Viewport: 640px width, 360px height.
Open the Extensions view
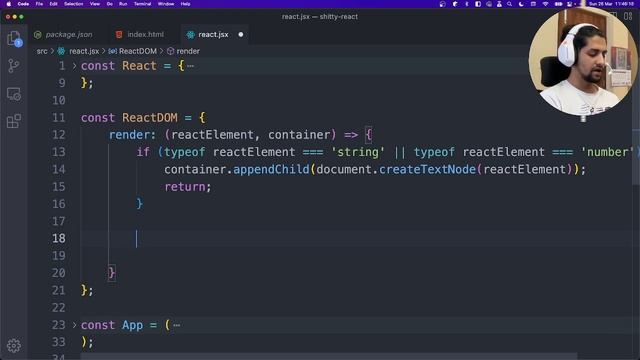coord(14,121)
